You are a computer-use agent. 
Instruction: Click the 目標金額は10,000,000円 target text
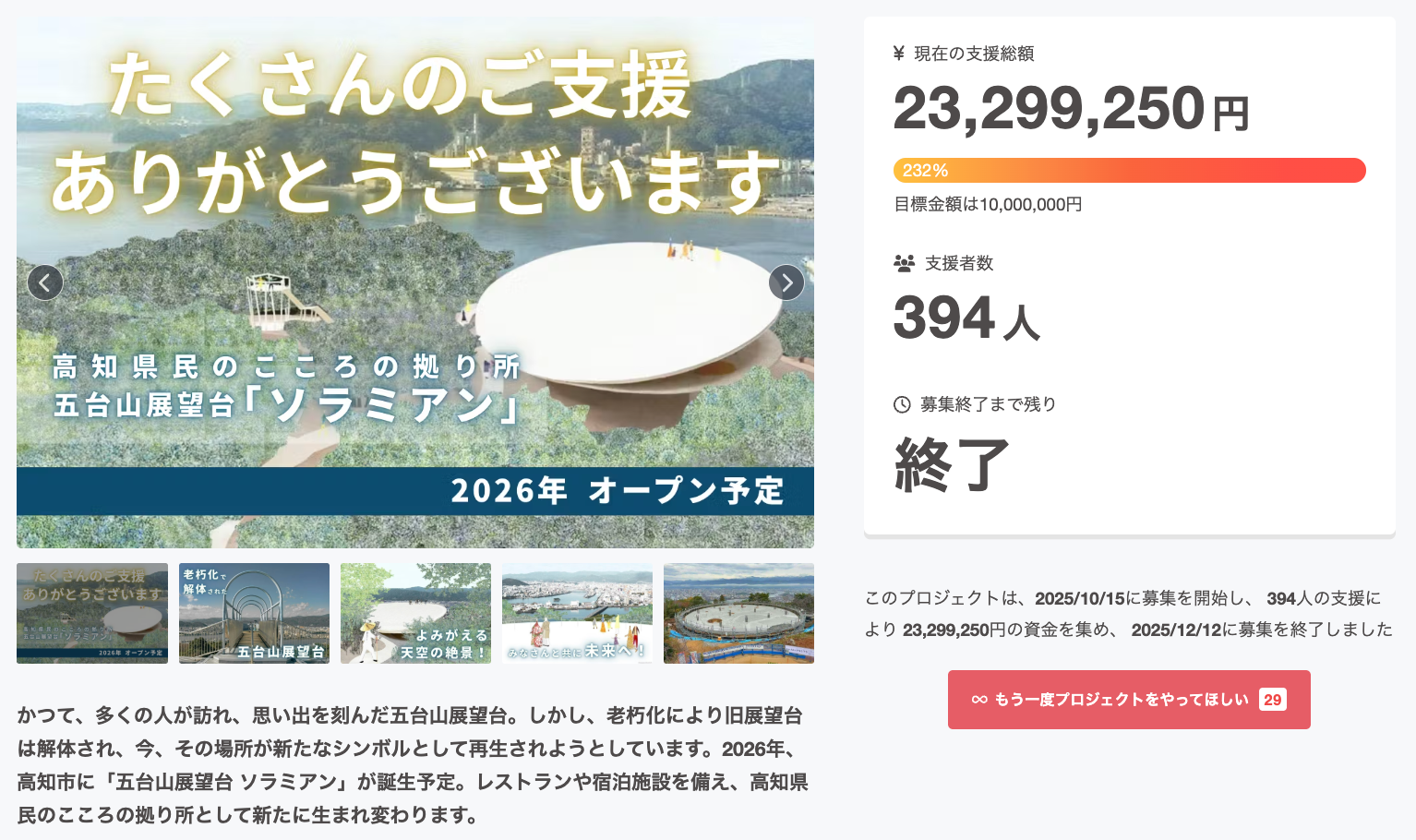point(988,204)
